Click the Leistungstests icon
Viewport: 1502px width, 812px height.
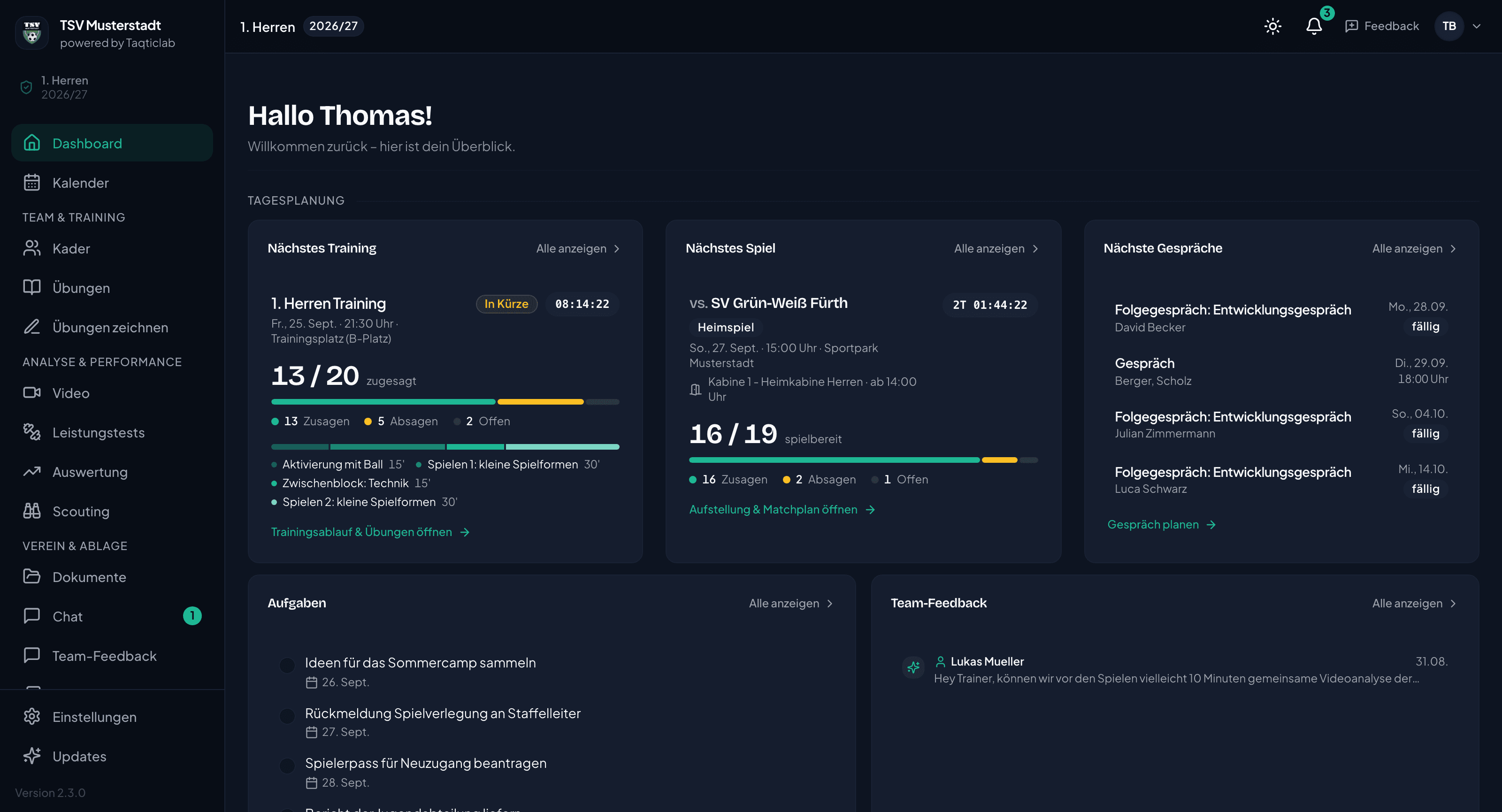coord(32,432)
